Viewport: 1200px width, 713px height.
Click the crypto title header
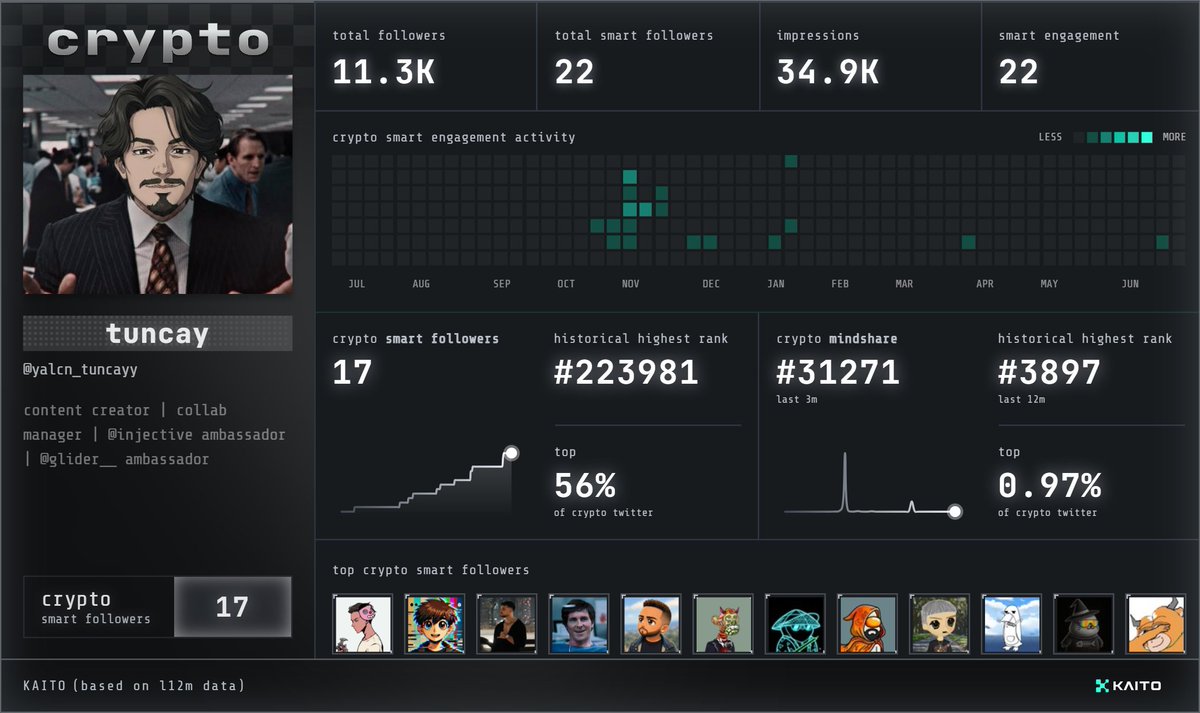click(x=158, y=42)
